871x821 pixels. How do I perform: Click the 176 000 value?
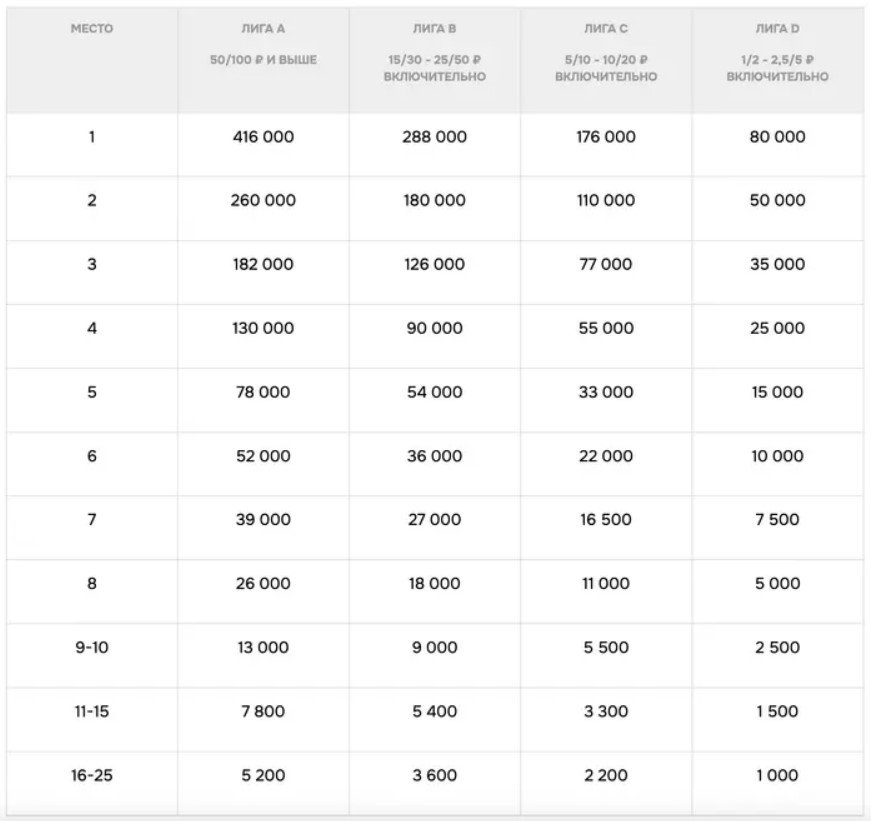(x=606, y=137)
